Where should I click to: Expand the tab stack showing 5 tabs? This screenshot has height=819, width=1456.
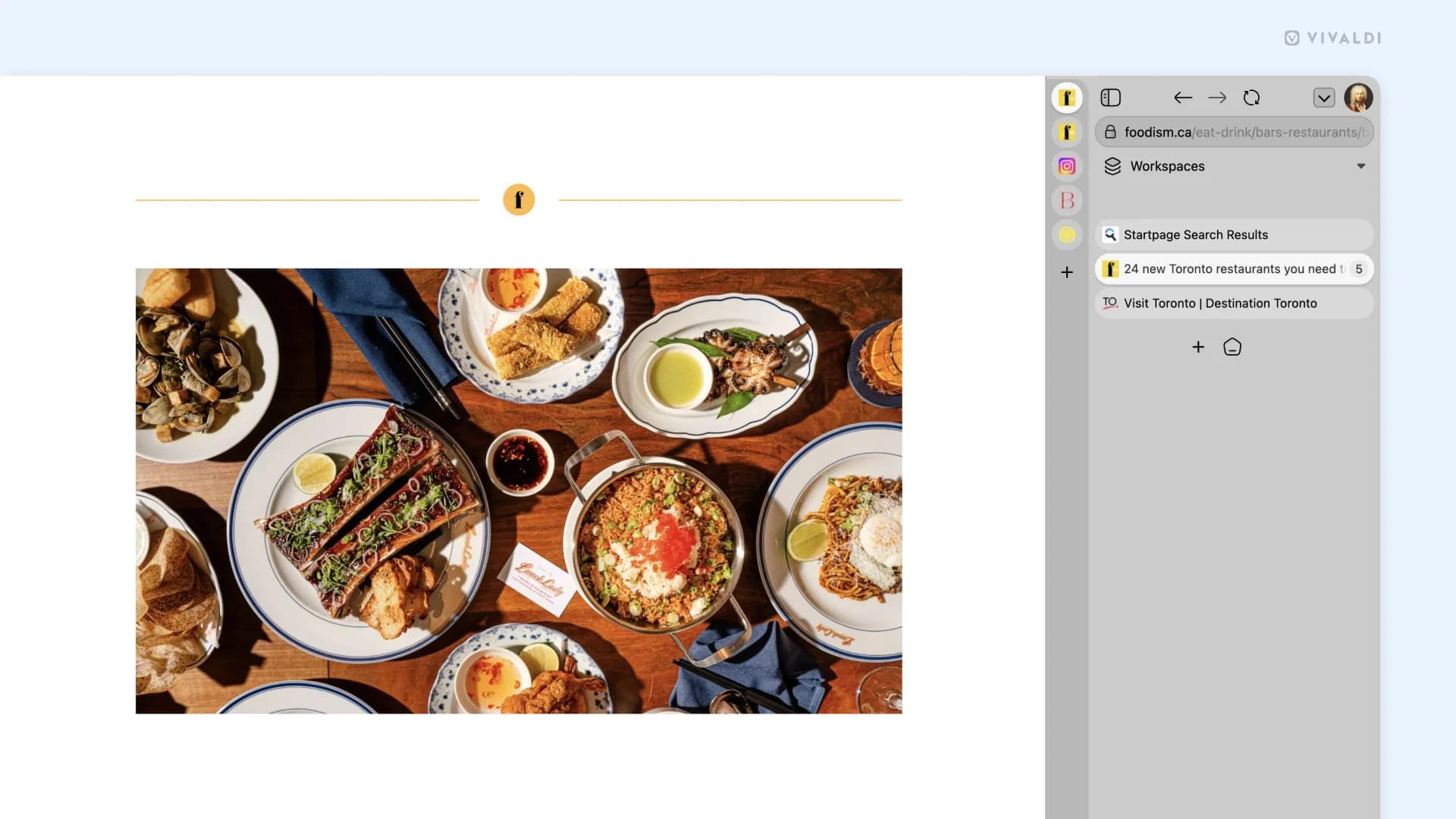(x=1358, y=269)
